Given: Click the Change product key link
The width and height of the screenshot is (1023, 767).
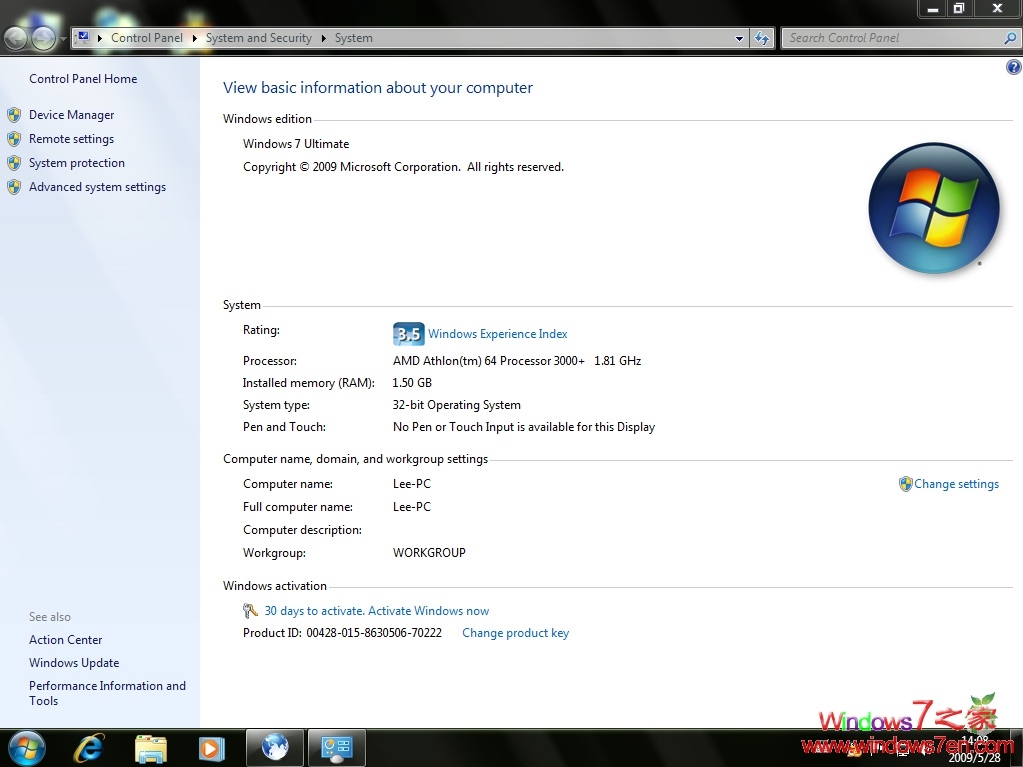Looking at the screenshot, I should coord(515,633).
